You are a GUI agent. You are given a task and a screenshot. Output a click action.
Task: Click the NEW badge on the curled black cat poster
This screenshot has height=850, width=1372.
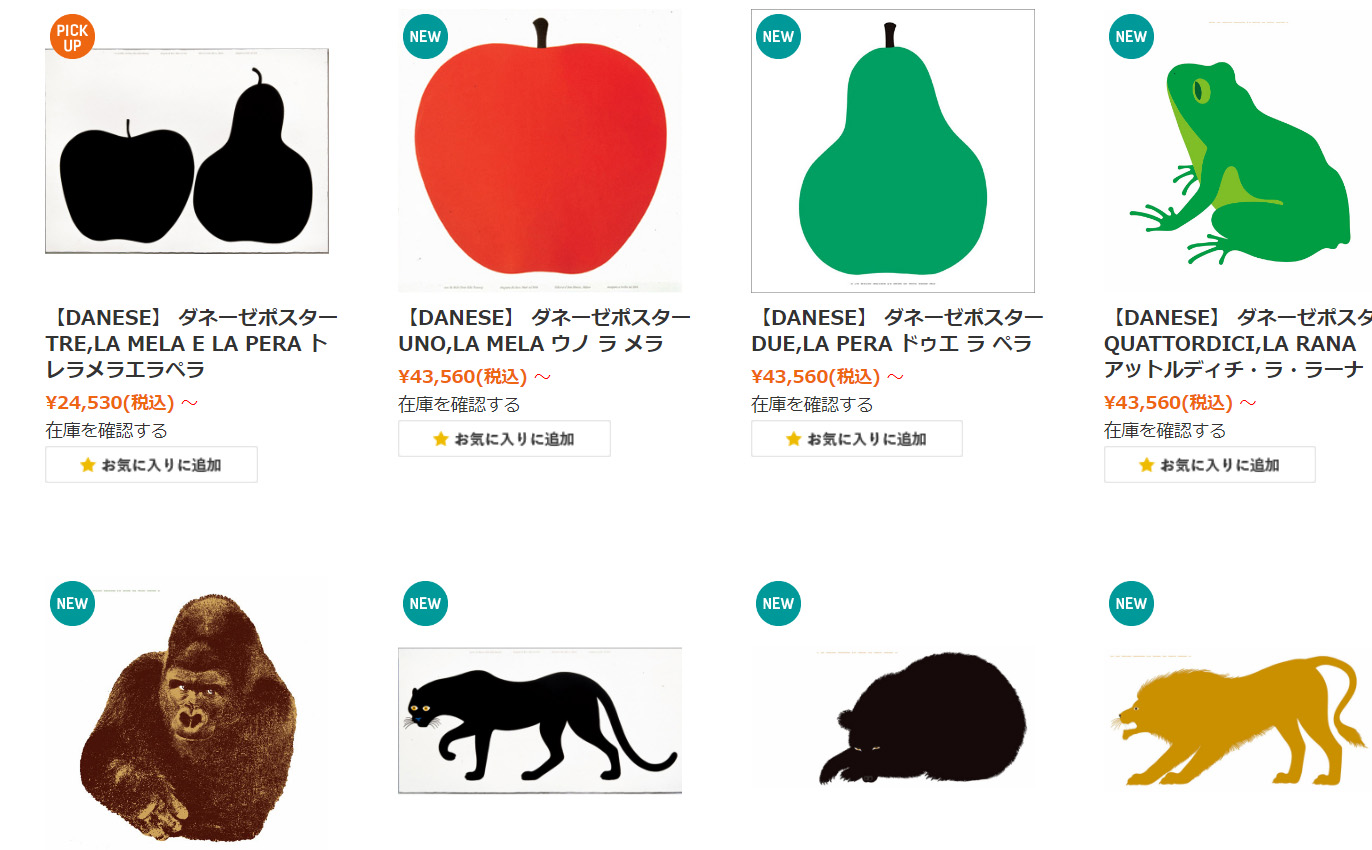tap(778, 604)
